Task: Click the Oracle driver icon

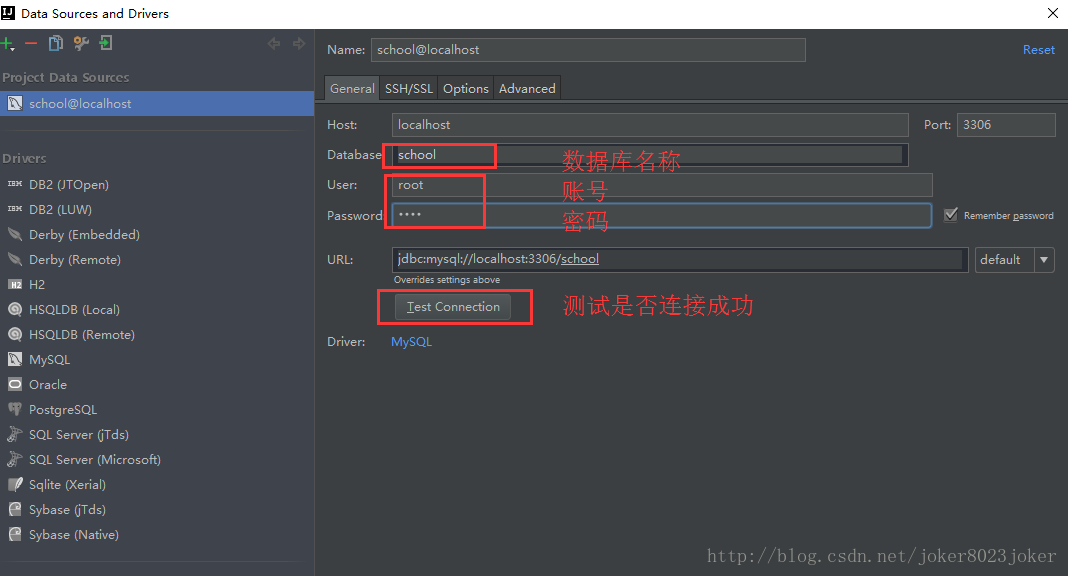Action: click(x=15, y=385)
